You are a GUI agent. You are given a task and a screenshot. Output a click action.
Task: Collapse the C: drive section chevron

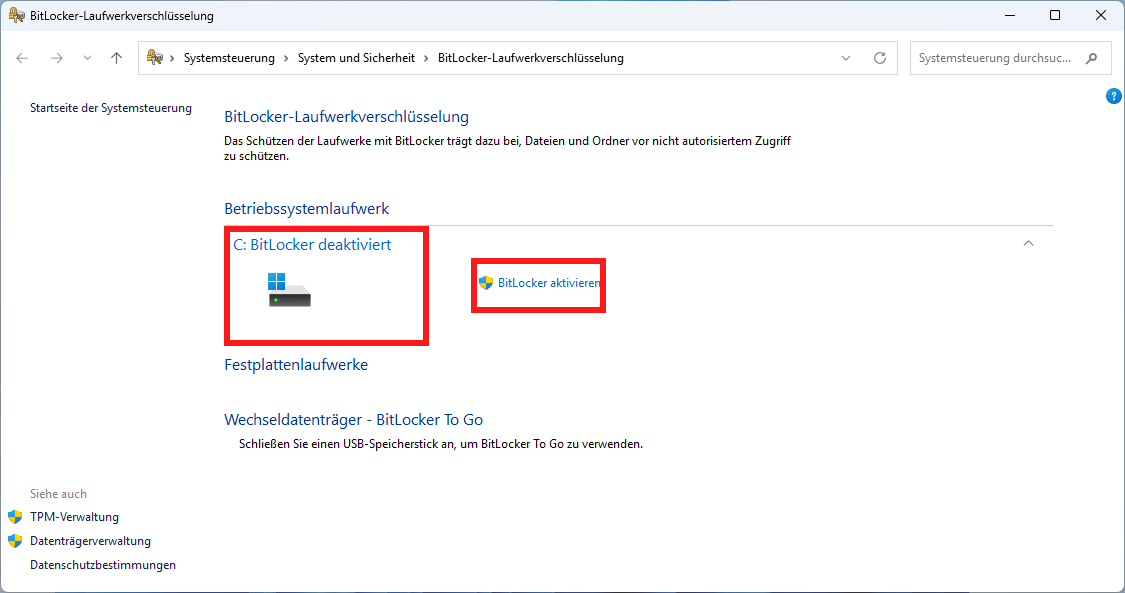coord(1028,244)
